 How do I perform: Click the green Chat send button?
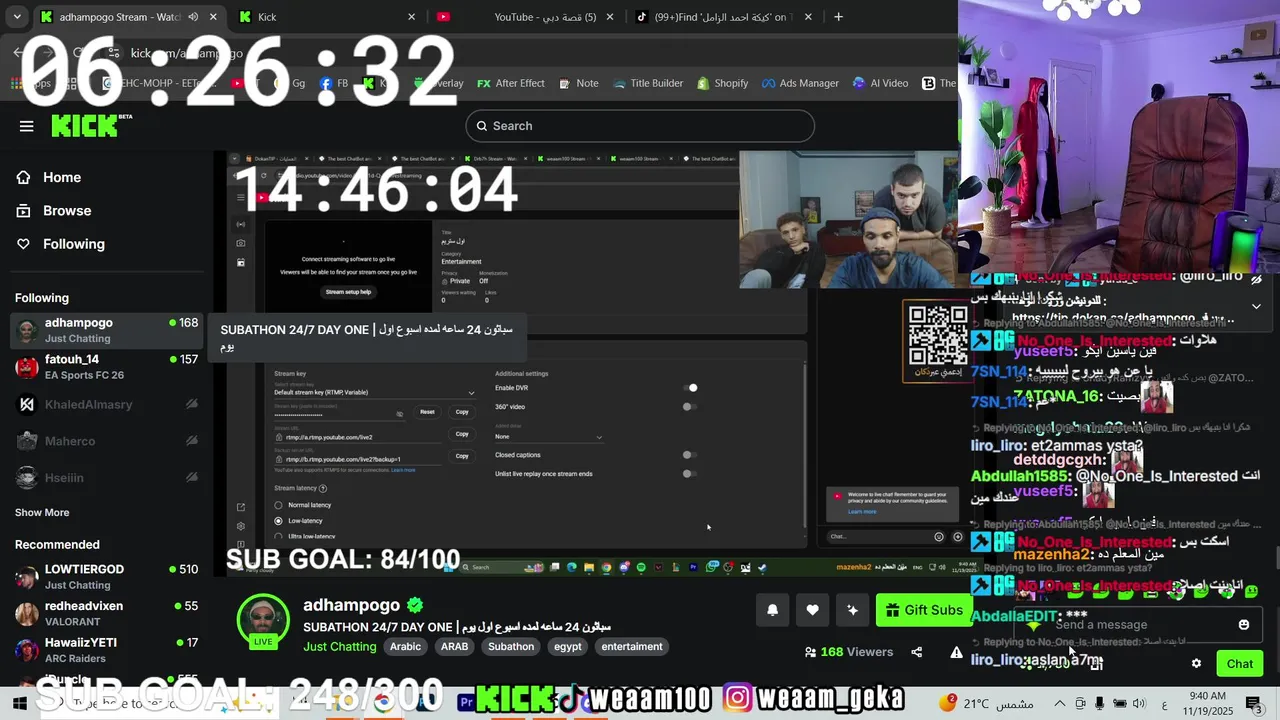[x=1240, y=663]
